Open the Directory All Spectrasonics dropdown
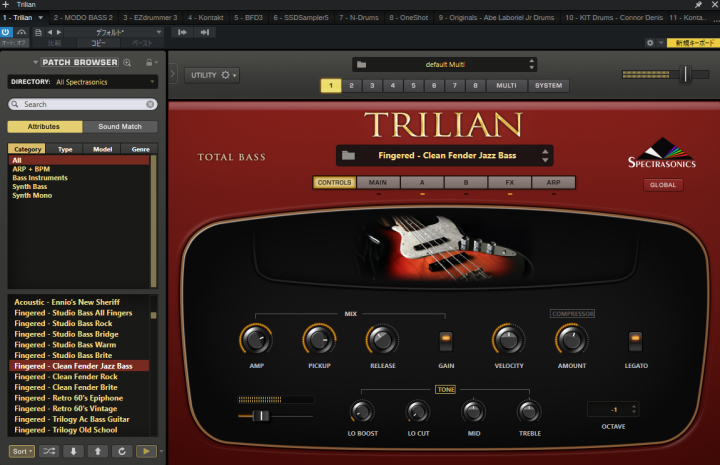 (83, 82)
